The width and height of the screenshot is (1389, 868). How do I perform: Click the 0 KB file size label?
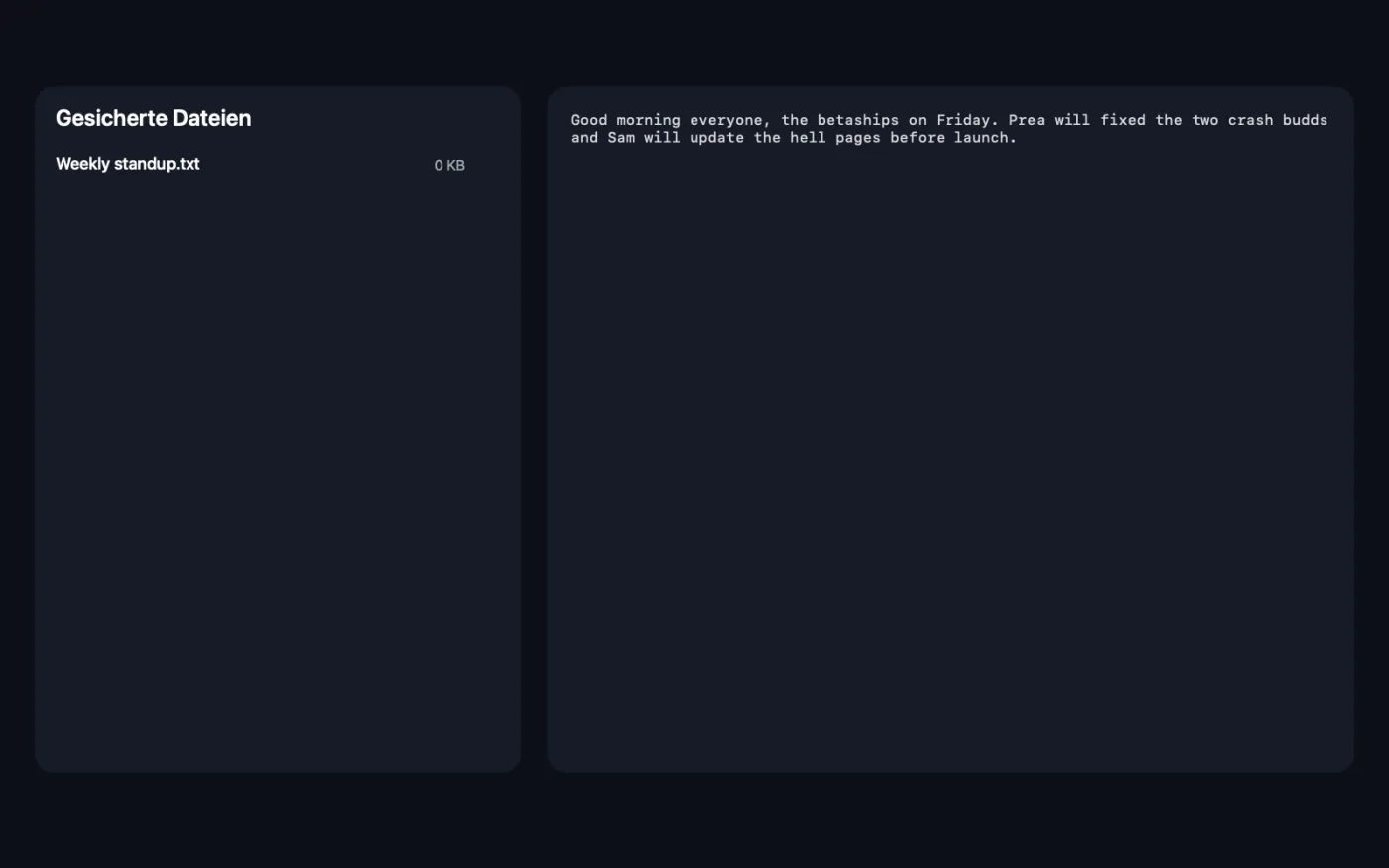click(x=449, y=166)
